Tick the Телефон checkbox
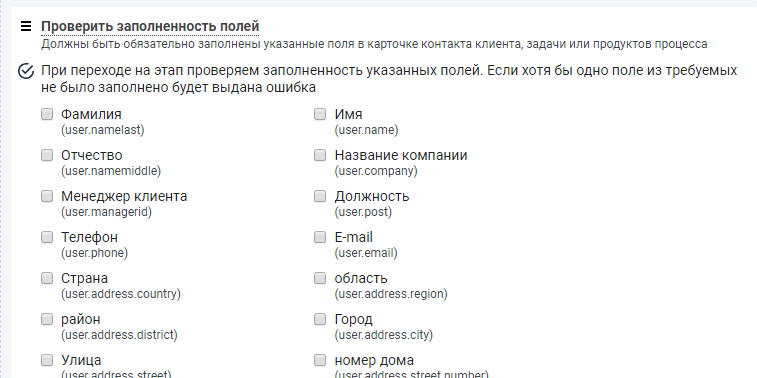 [x=47, y=237]
